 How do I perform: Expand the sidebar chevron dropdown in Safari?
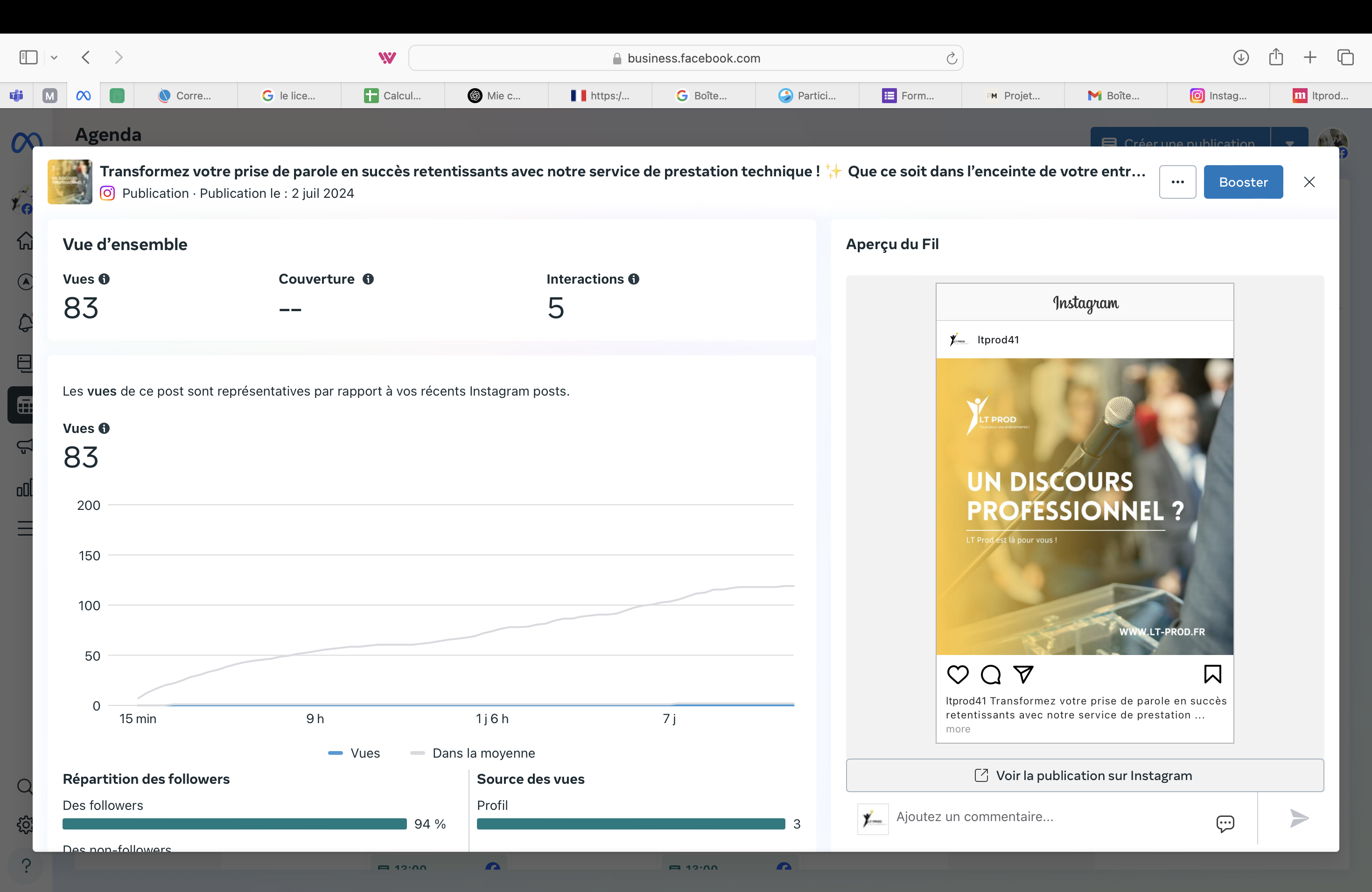pos(54,58)
